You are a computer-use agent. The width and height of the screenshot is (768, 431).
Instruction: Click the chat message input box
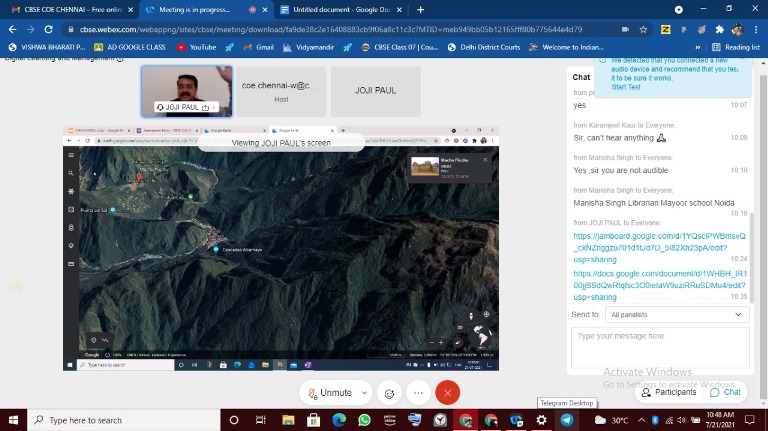[660, 347]
